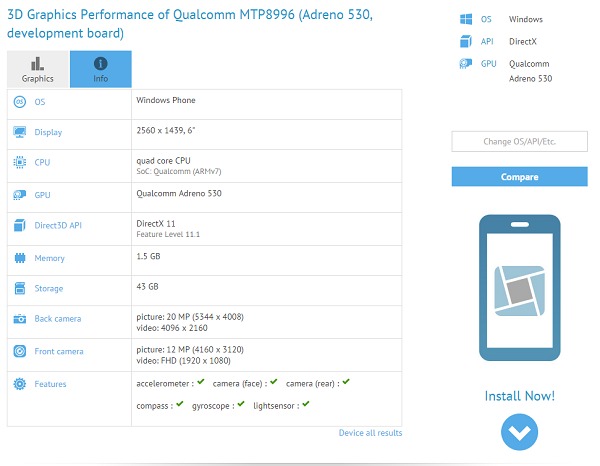Click the Back camera icon
600x466 pixels.
[x=20, y=319]
